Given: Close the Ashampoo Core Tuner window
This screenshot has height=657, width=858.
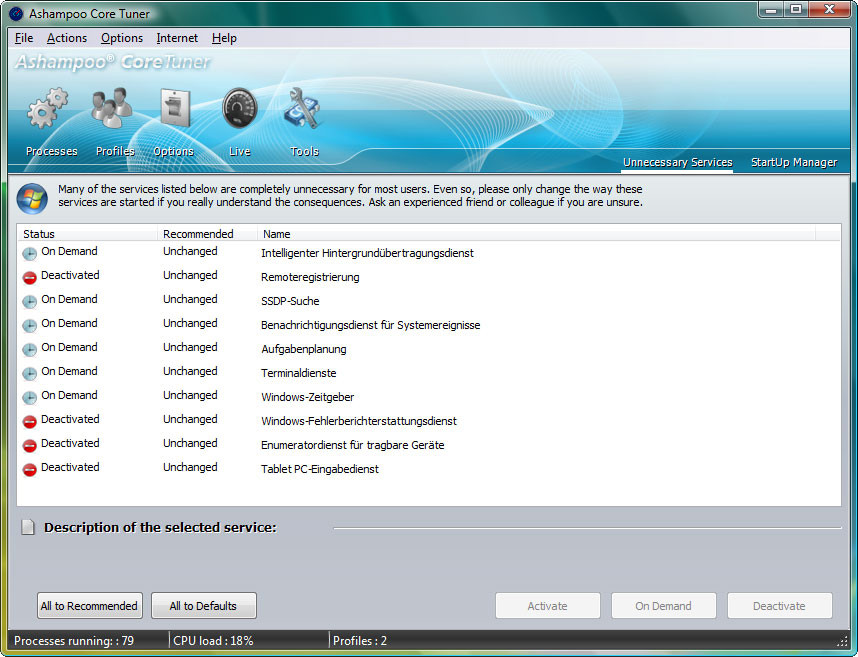Looking at the screenshot, I should point(829,9).
